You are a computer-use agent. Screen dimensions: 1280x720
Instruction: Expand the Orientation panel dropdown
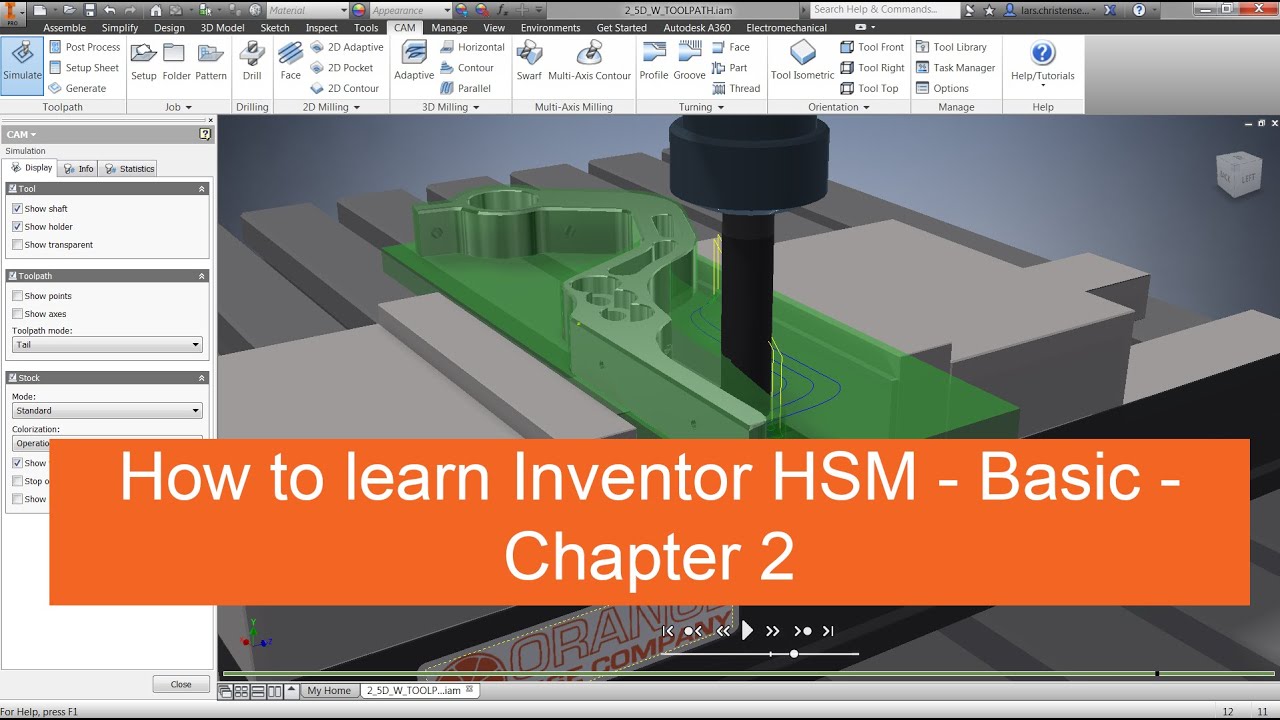pyautogui.click(x=839, y=107)
